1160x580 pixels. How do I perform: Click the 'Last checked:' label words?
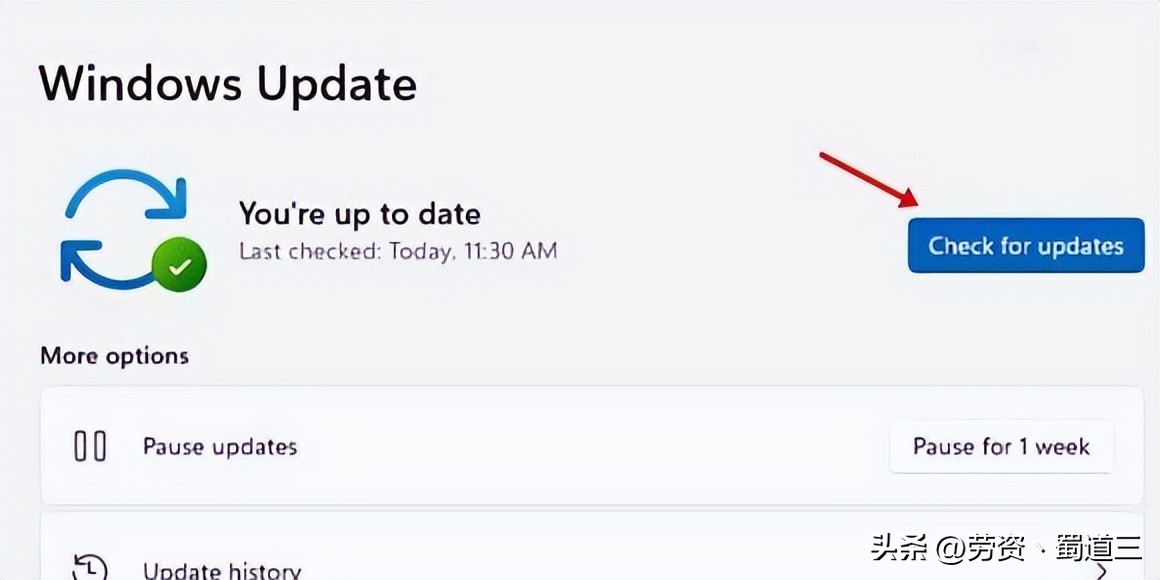(310, 250)
